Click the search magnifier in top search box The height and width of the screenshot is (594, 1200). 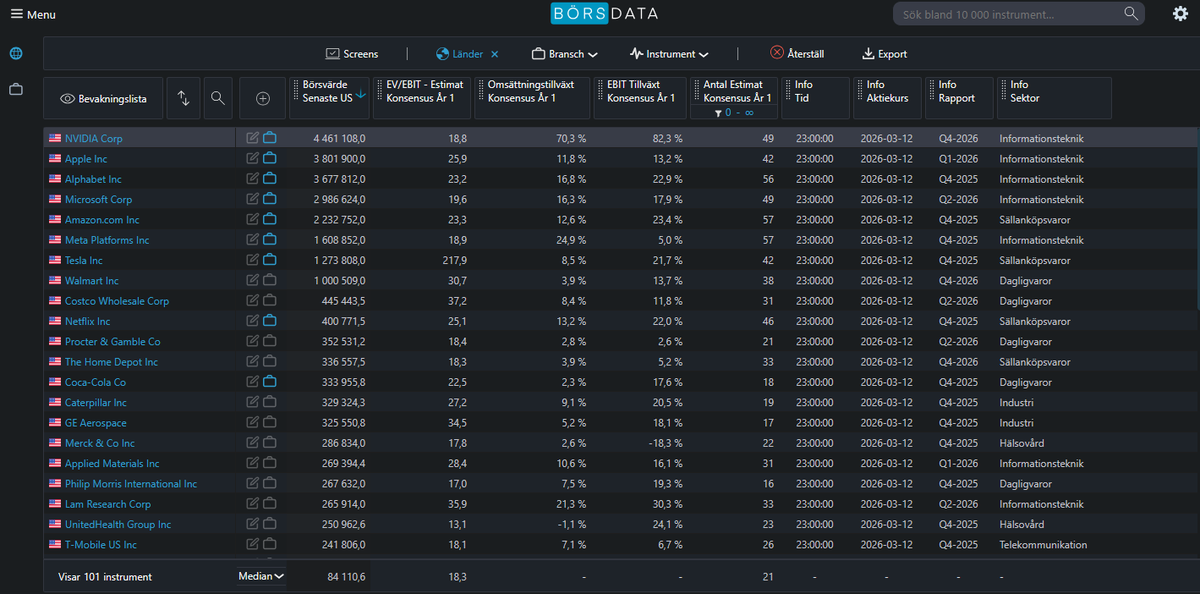1131,14
